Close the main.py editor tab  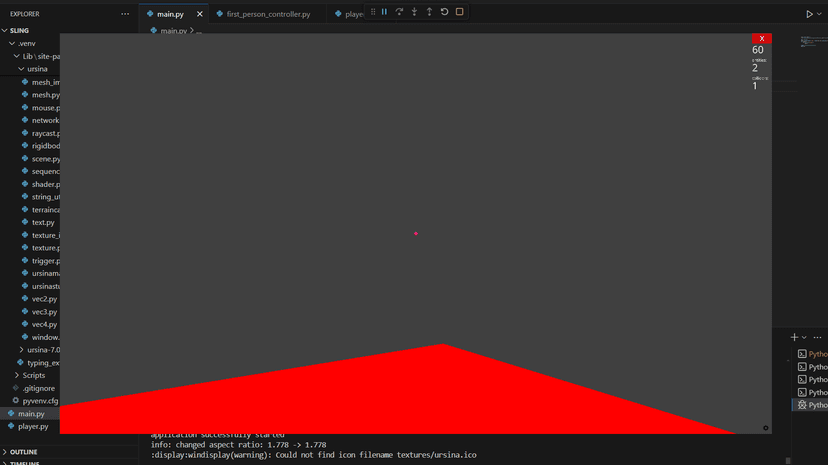click(x=200, y=14)
